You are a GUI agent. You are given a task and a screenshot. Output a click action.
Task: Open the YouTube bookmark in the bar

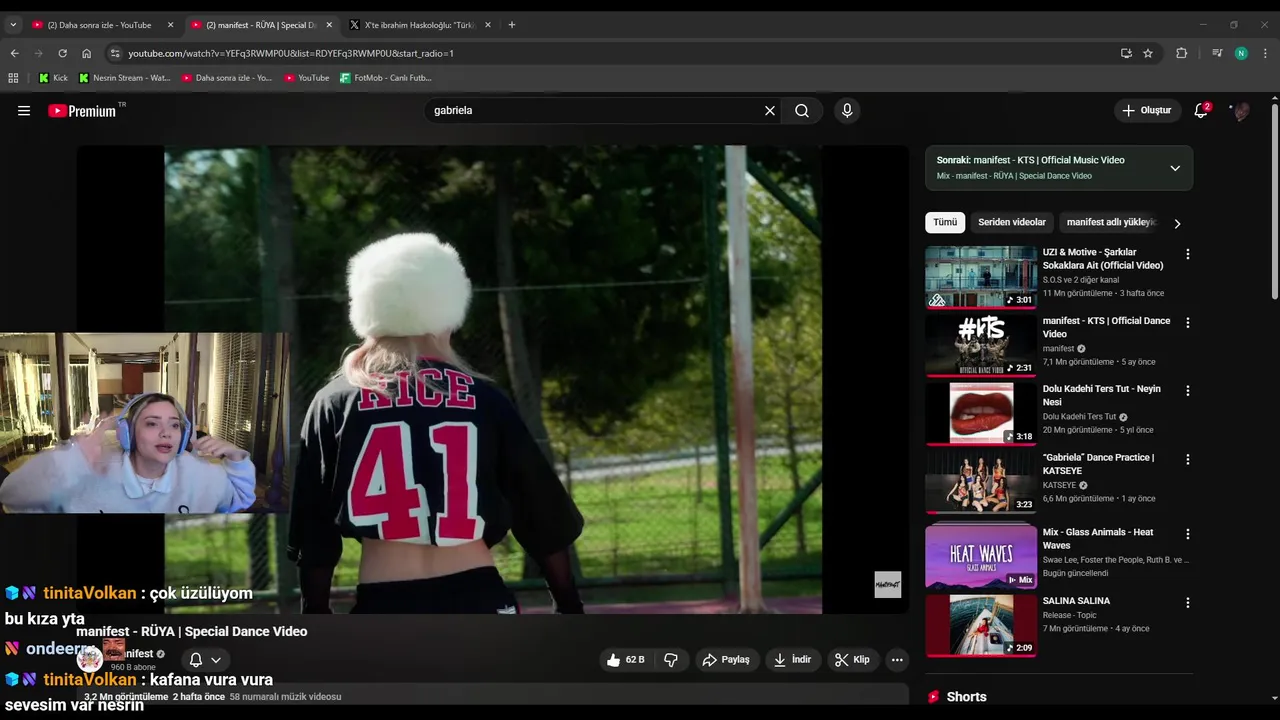[306, 77]
